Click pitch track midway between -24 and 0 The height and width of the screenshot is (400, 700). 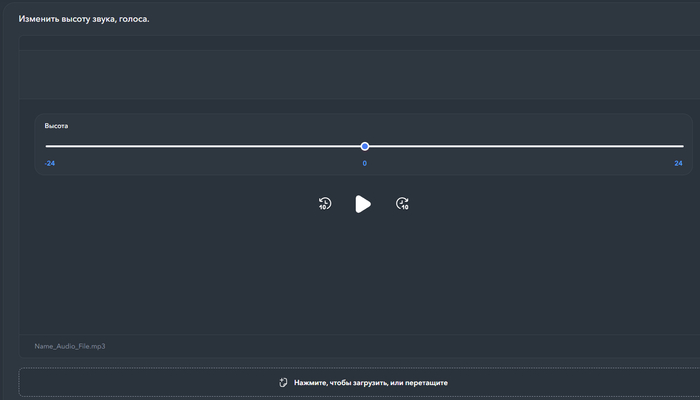pos(206,146)
